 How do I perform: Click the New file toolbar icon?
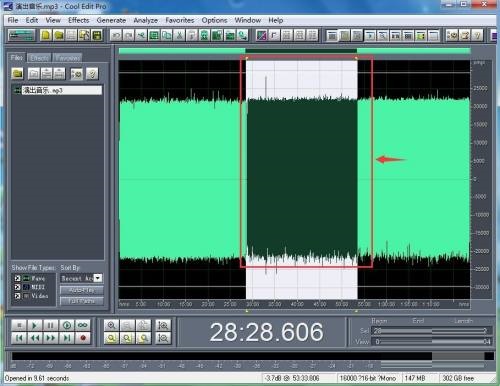tap(46, 35)
